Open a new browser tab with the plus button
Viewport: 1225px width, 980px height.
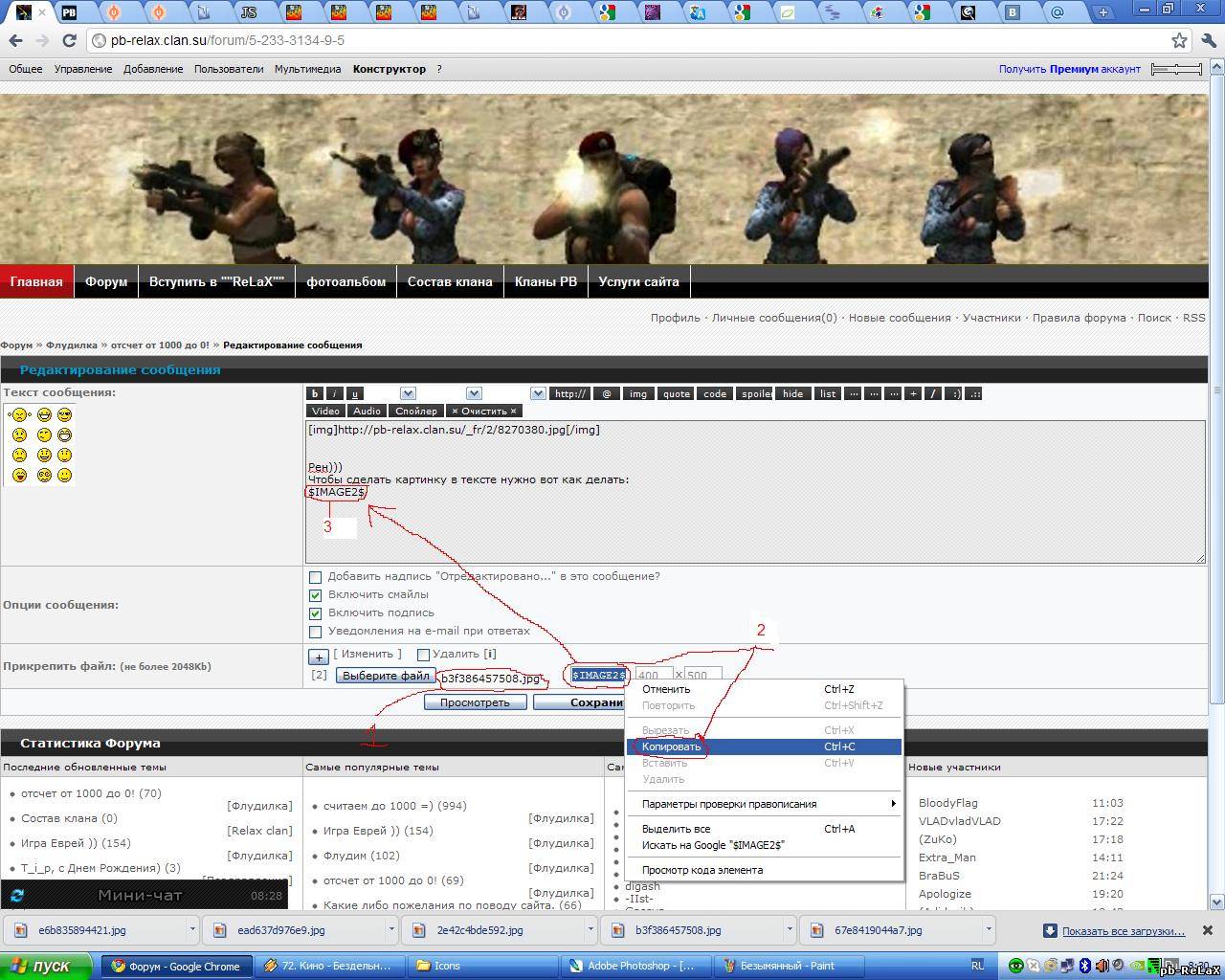1103,12
